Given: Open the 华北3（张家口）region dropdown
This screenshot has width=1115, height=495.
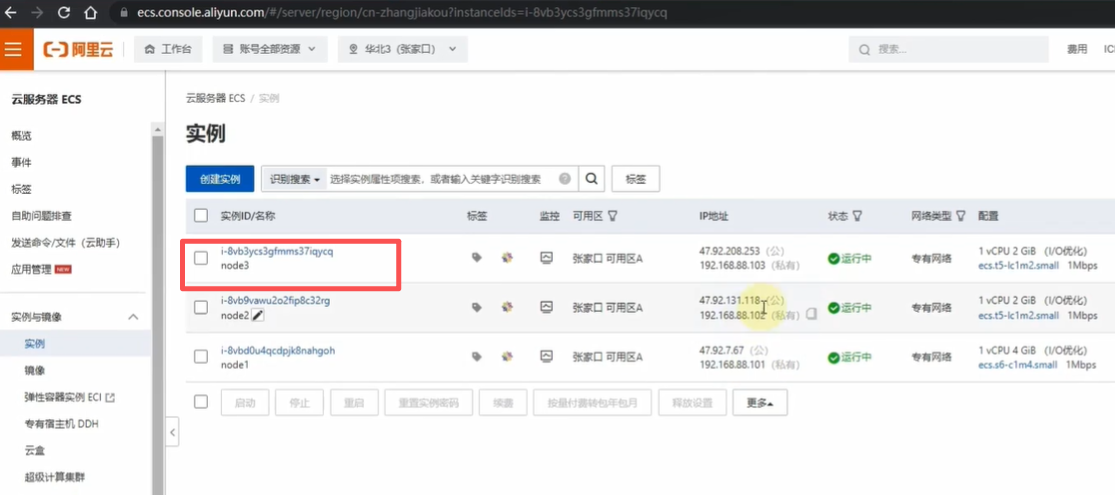Looking at the screenshot, I should coord(402,49).
